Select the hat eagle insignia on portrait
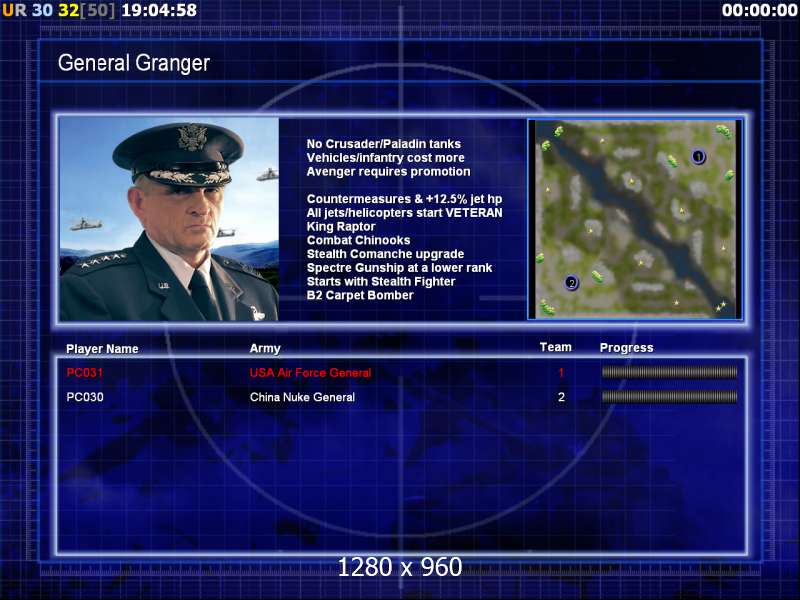The width and height of the screenshot is (800, 600). pos(192,137)
